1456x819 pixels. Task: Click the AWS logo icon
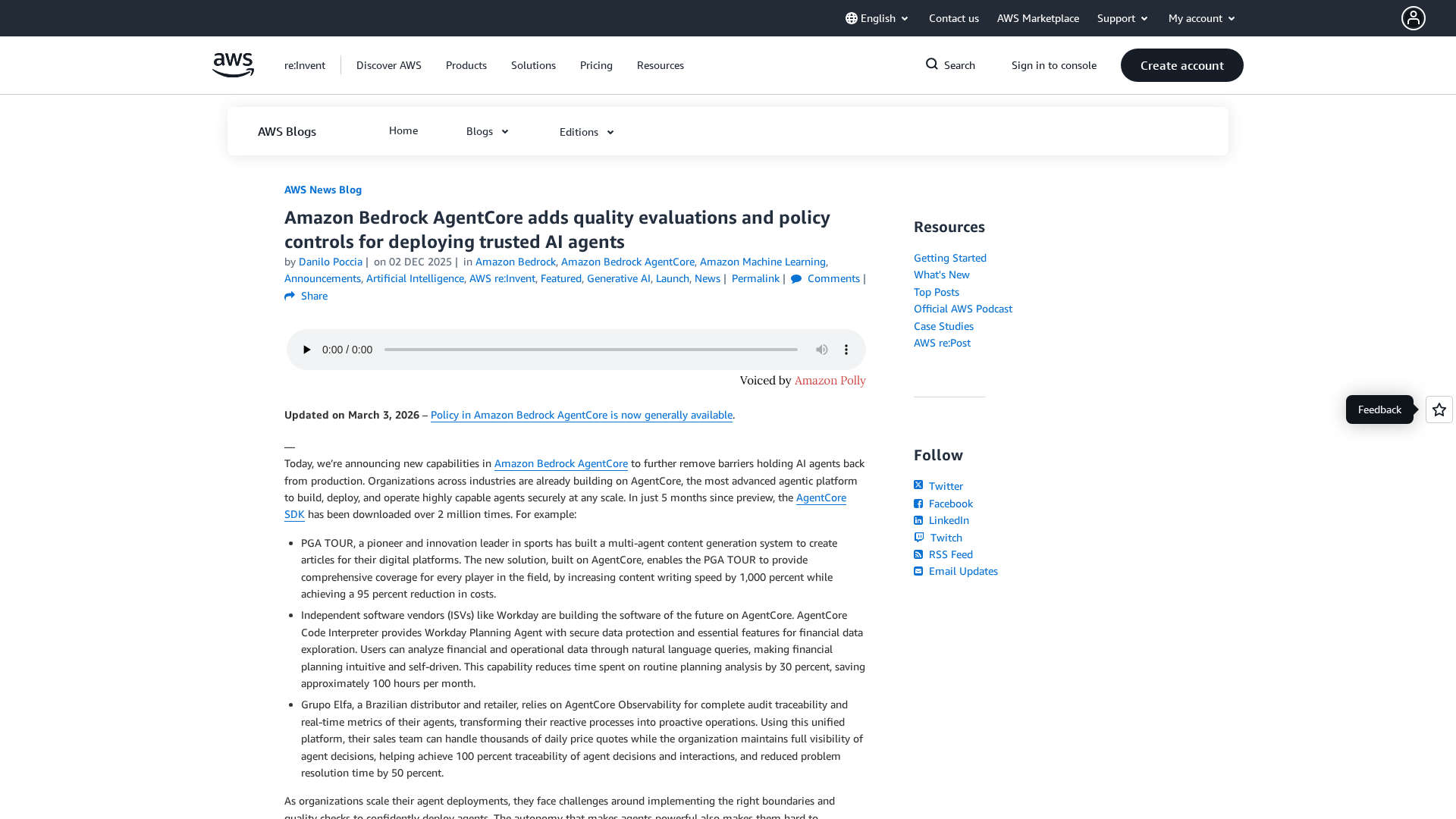point(233,65)
